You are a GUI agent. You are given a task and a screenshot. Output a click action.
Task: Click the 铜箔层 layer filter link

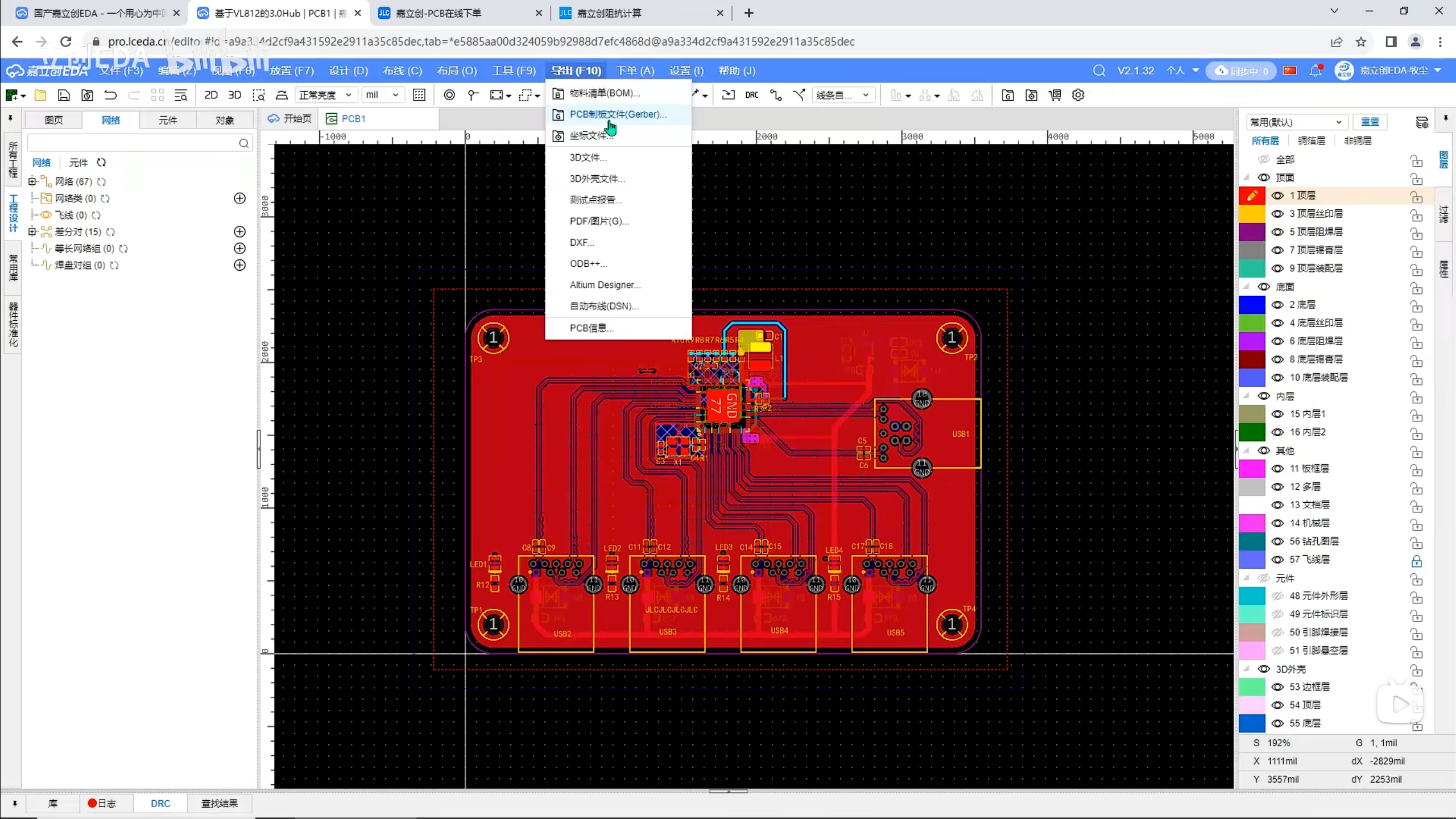click(x=1311, y=140)
